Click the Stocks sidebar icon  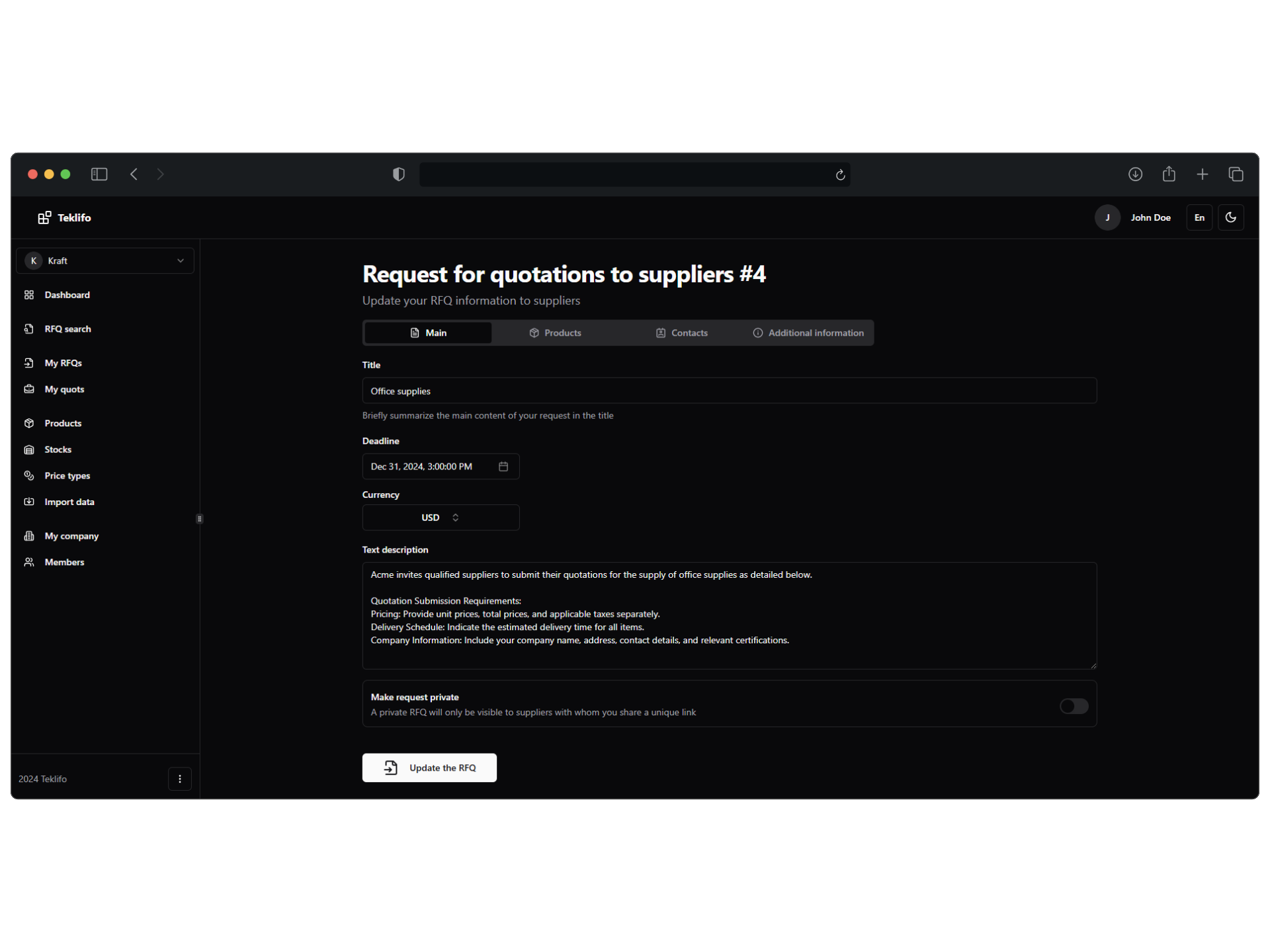click(x=29, y=450)
